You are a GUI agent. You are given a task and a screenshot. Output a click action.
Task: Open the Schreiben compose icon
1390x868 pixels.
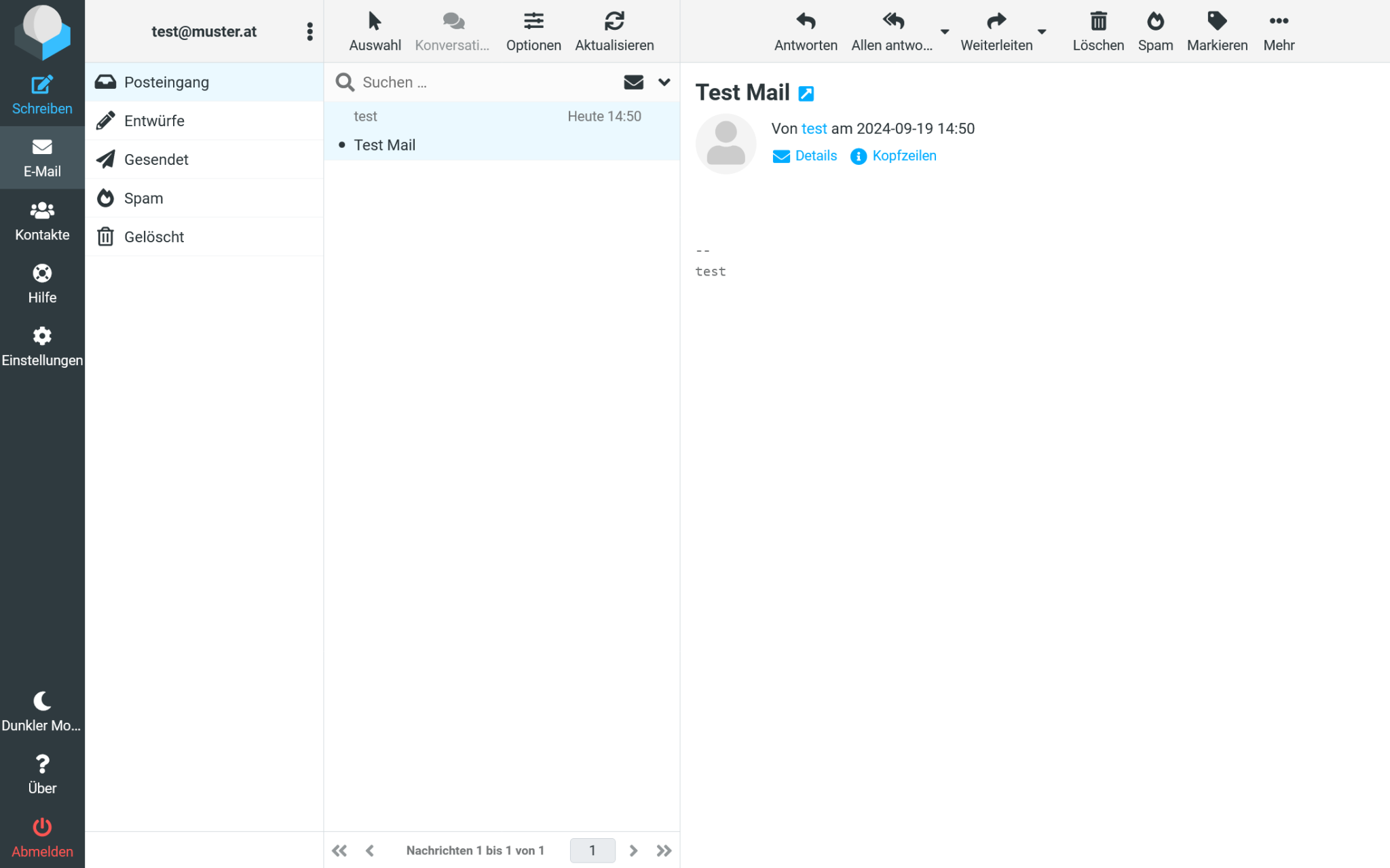42,86
